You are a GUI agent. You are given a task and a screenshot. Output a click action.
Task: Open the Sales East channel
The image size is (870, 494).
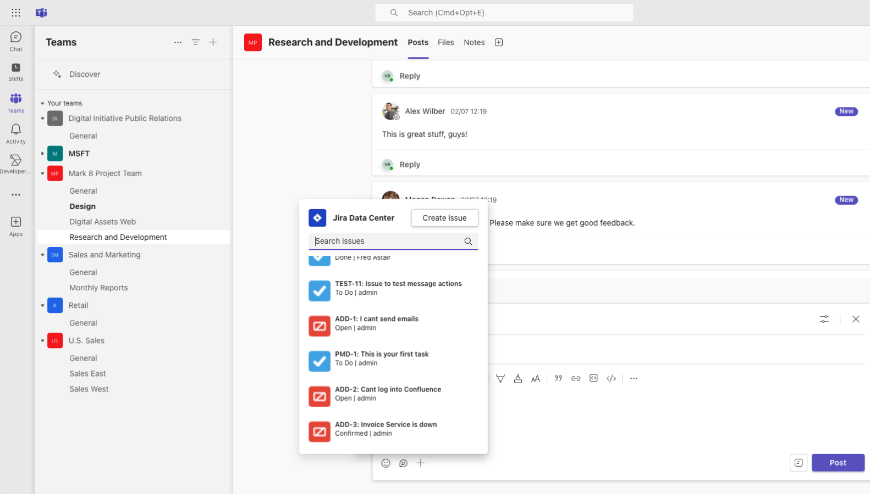[x=88, y=373]
